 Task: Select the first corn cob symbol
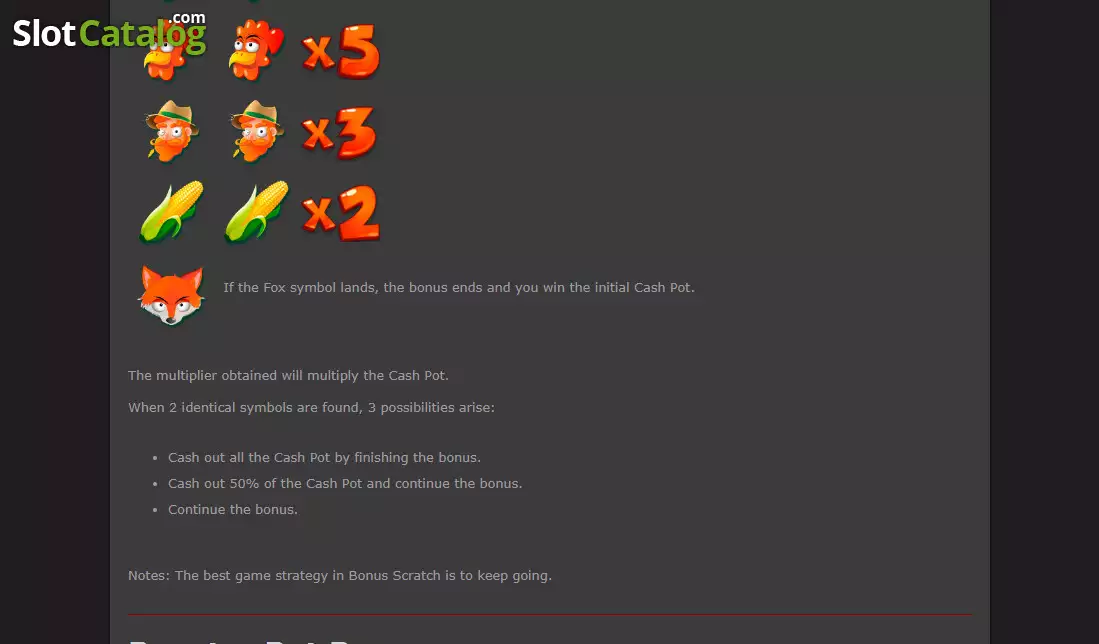(x=171, y=212)
